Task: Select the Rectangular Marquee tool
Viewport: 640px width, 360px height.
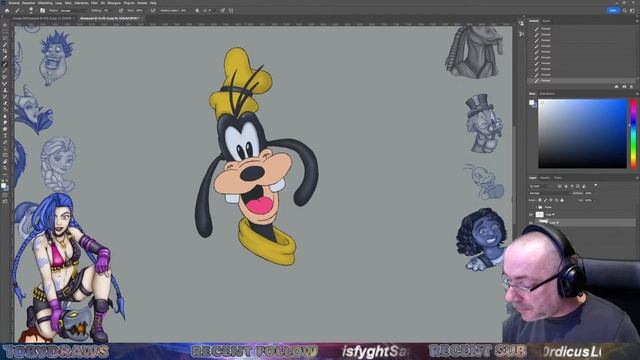Action: coord(5,32)
